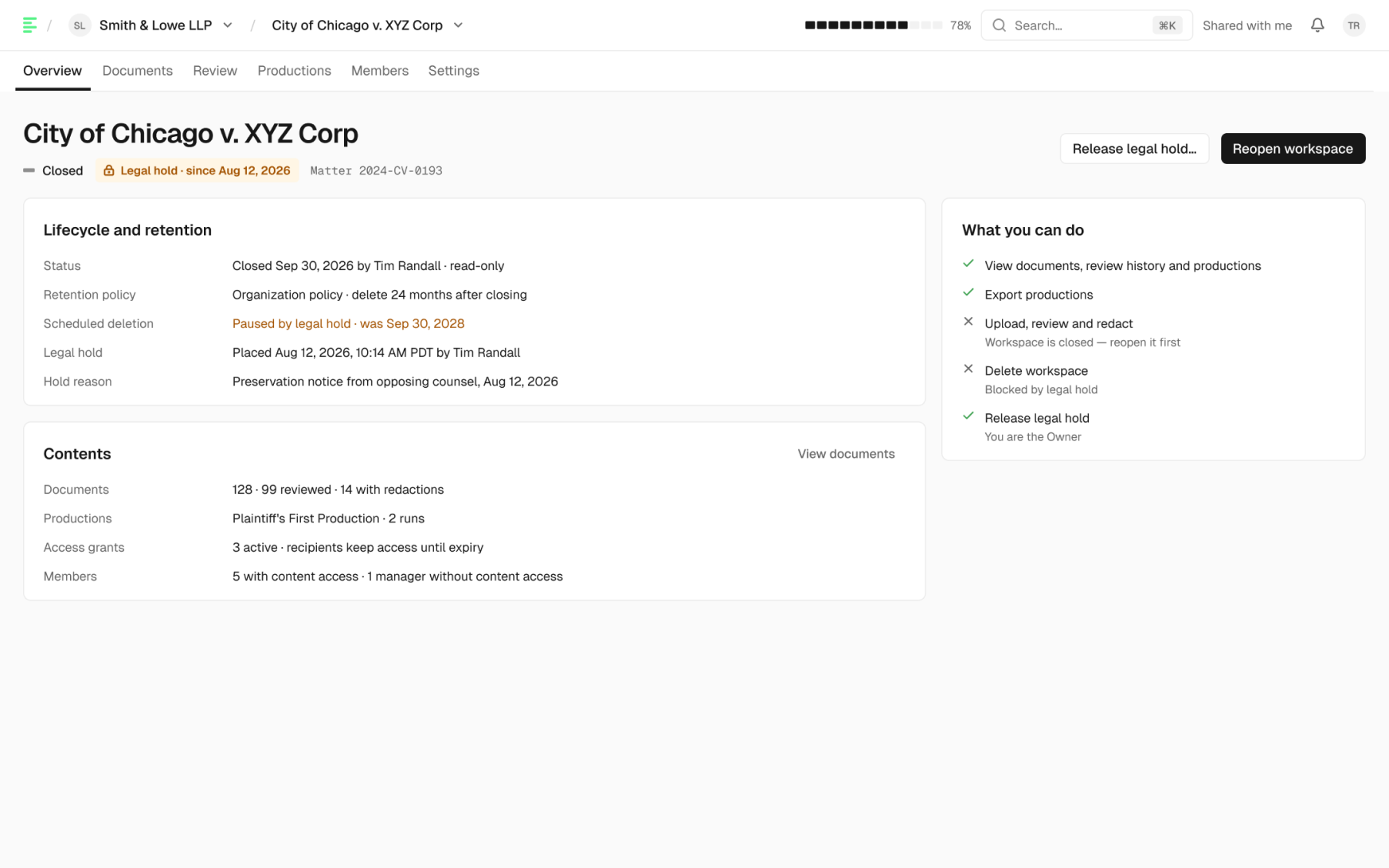
Task: Click the ⌘K shortcut badge
Action: click(x=1167, y=25)
